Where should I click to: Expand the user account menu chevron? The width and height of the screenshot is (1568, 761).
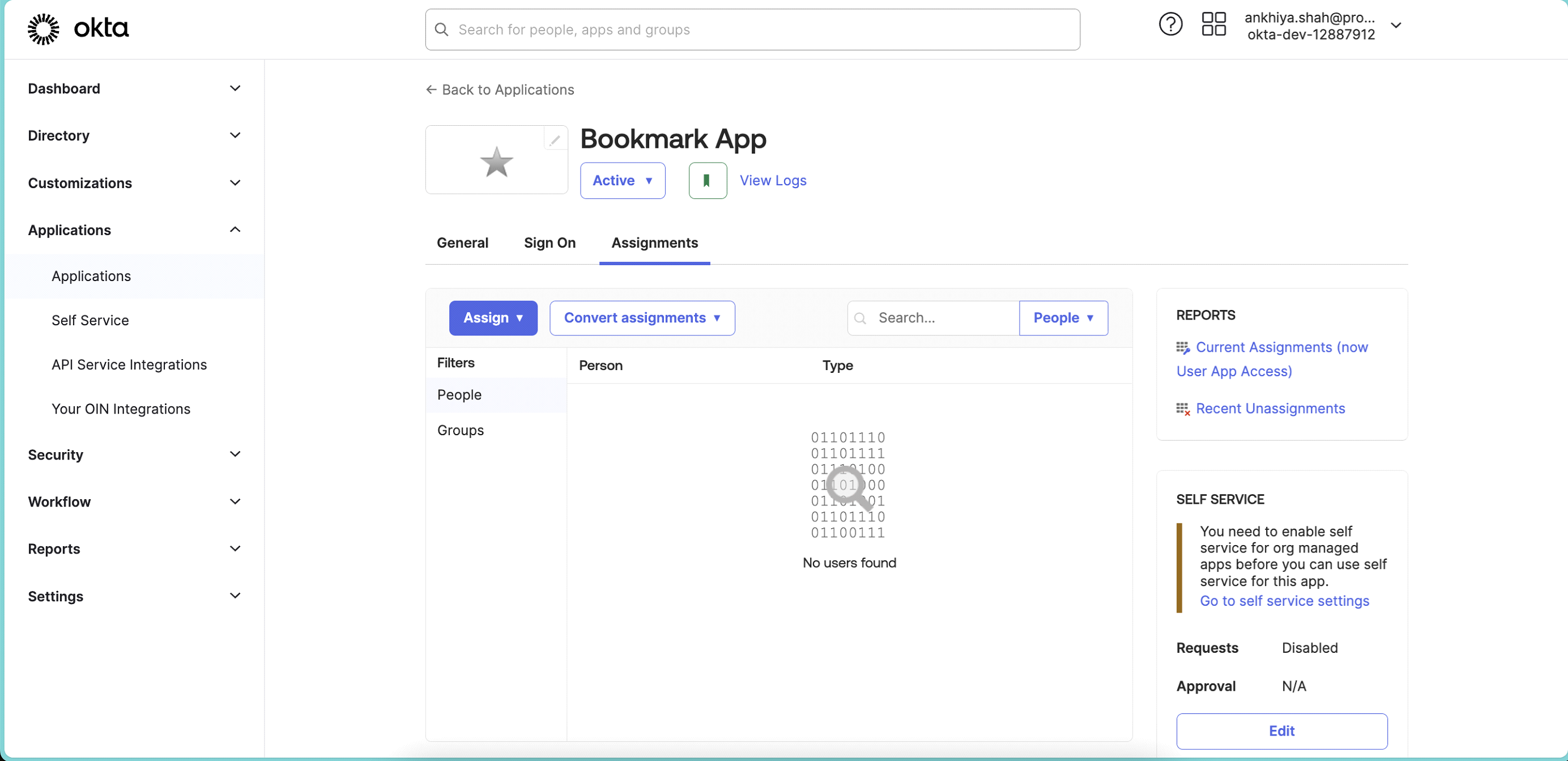[1397, 25]
